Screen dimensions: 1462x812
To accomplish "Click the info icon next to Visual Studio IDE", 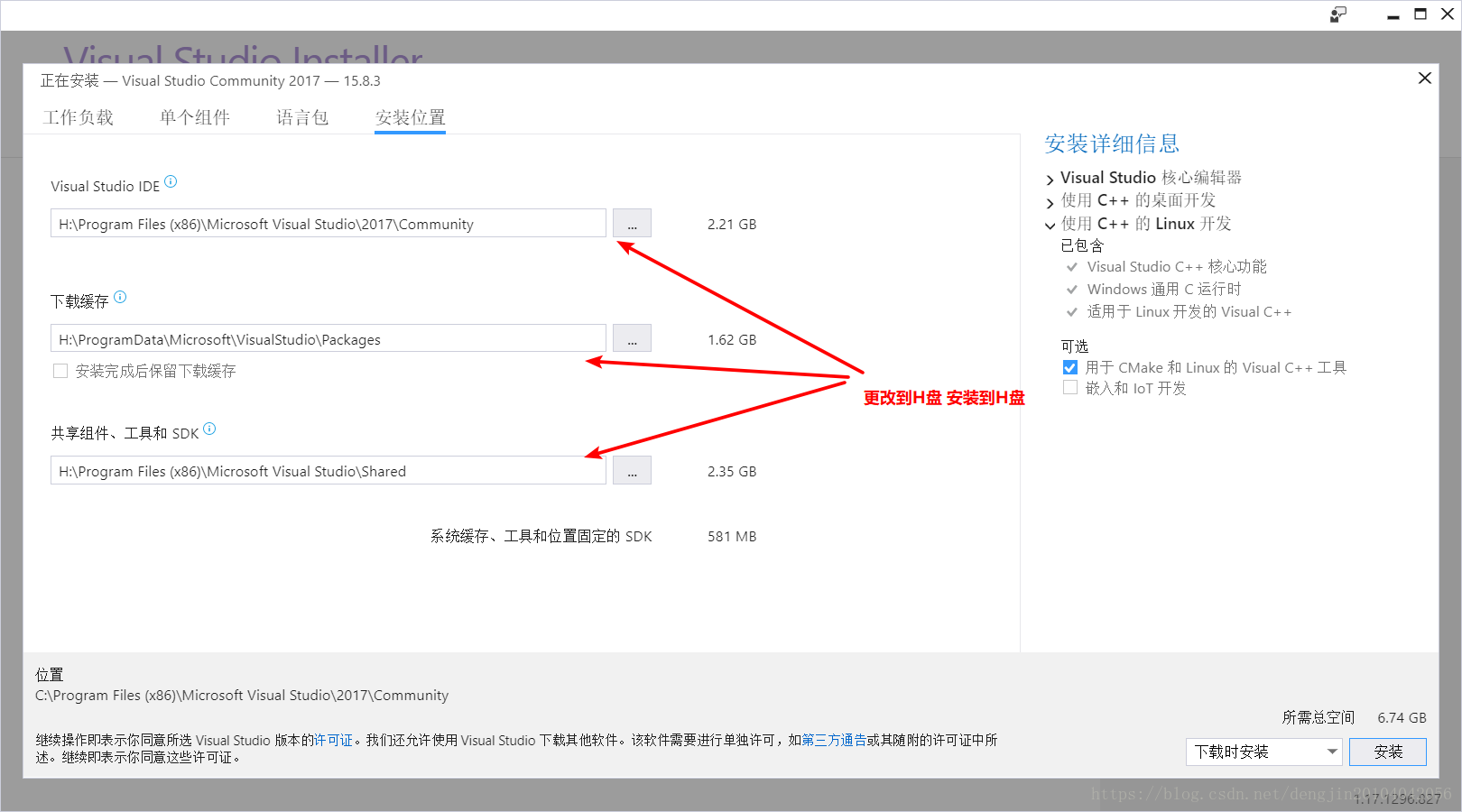I will tap(171, 181).
